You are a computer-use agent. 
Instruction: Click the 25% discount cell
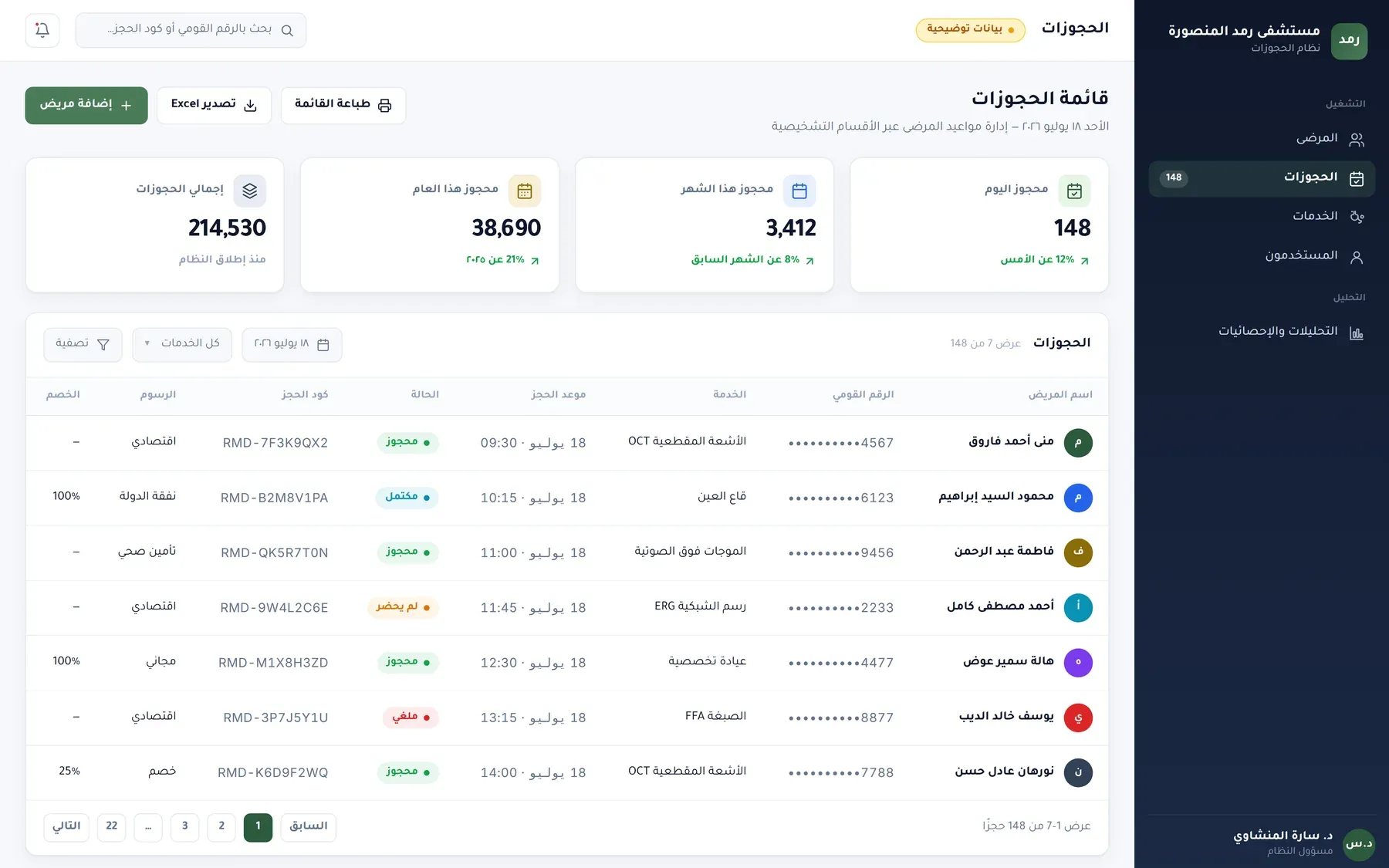pyautogui.click(x=69, y=772)
